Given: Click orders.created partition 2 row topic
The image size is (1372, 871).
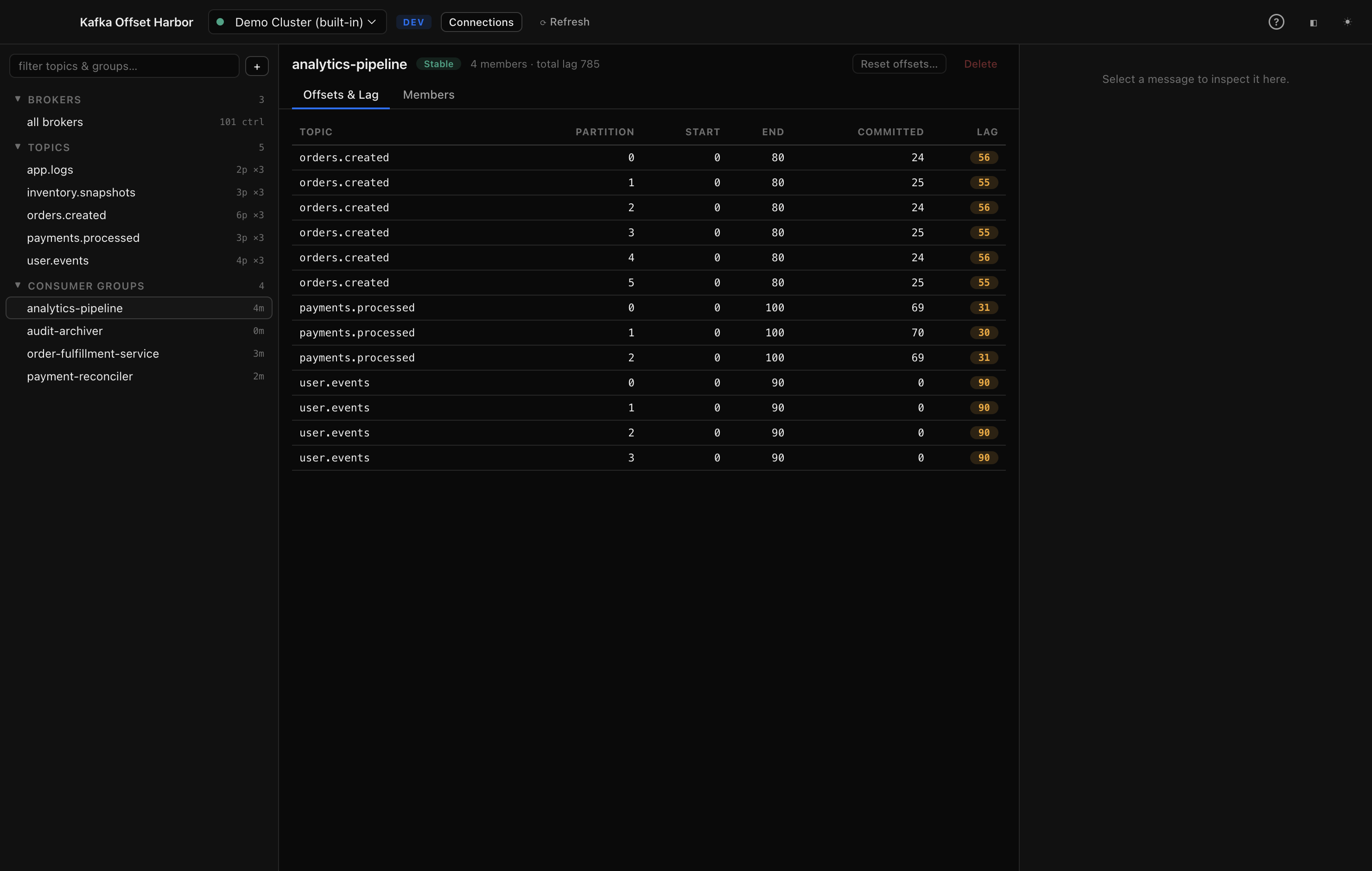Looking at the screenshot, I should (344, 208).
